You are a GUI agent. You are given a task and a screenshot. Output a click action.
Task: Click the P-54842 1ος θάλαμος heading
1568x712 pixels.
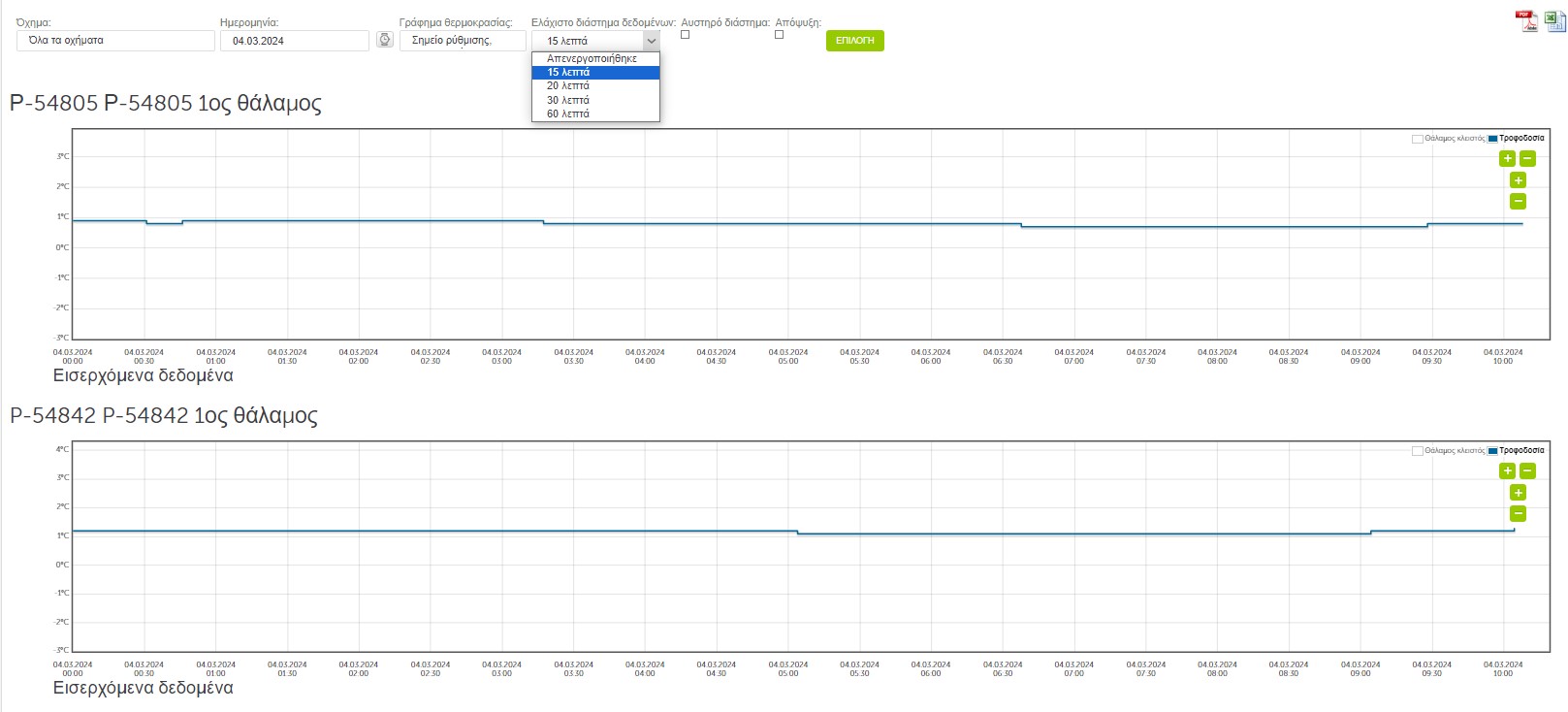(x=164, y=416)
